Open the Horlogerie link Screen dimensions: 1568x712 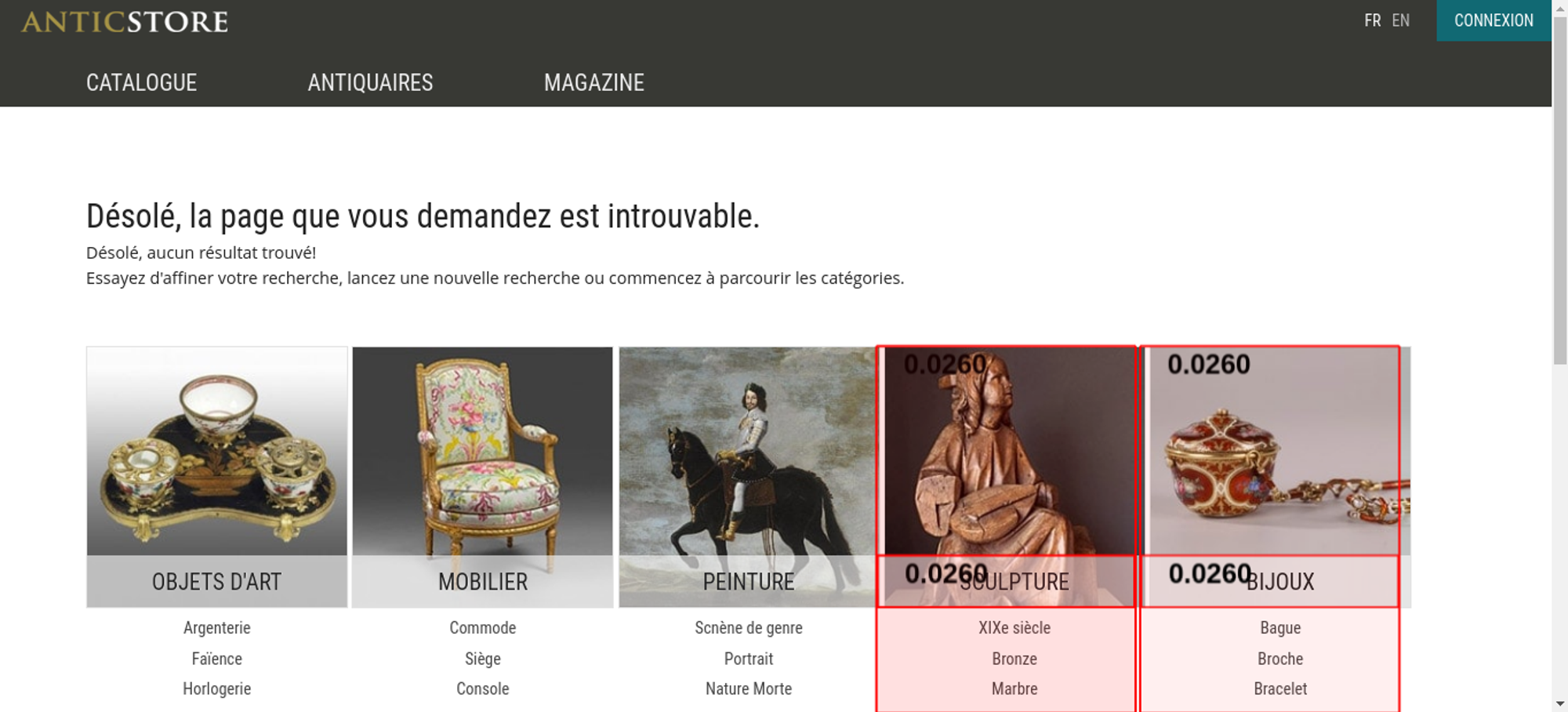(x=217, y=688)
